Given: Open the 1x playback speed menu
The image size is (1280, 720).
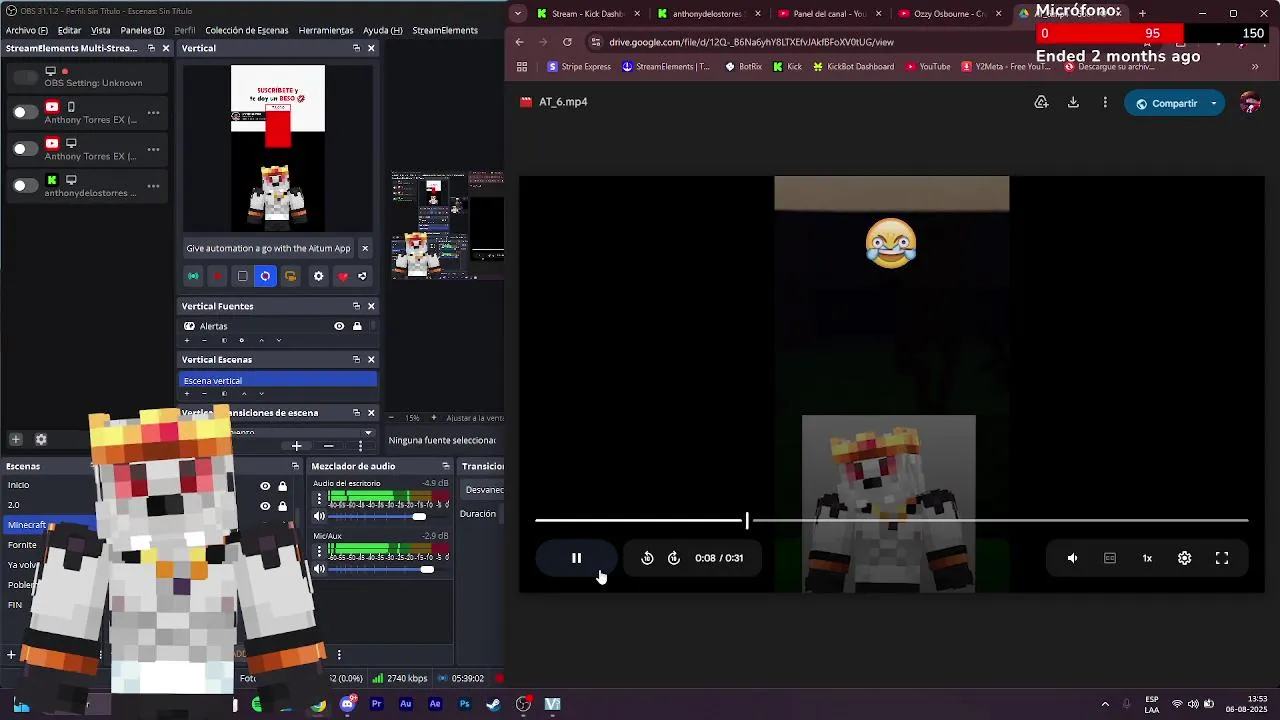Looking at the screenshot, I should (1147, 558).
